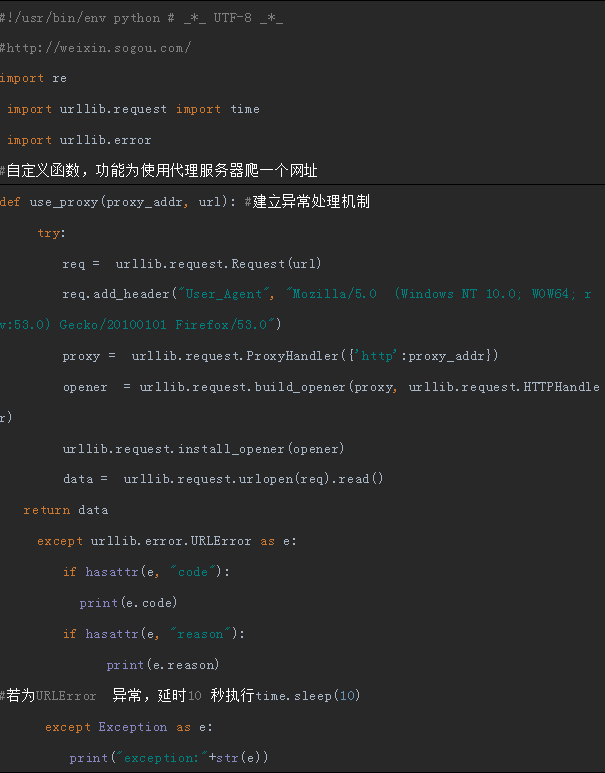The image size is (605, 773).
Task: Click the line 'print(e.reason)'
Action: click(163, 665)
